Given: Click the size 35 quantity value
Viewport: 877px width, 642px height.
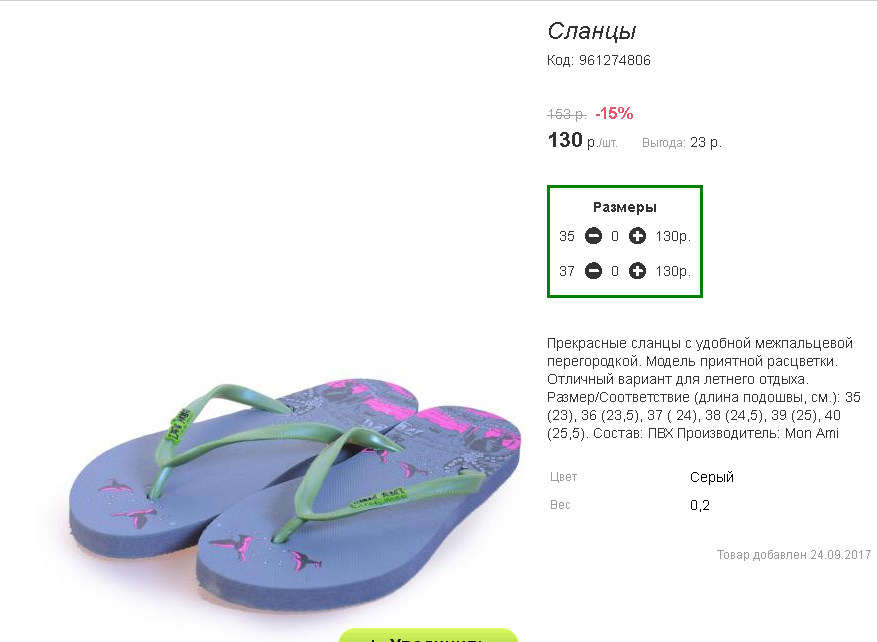Looking at the screenshot, I should (615, 237).
